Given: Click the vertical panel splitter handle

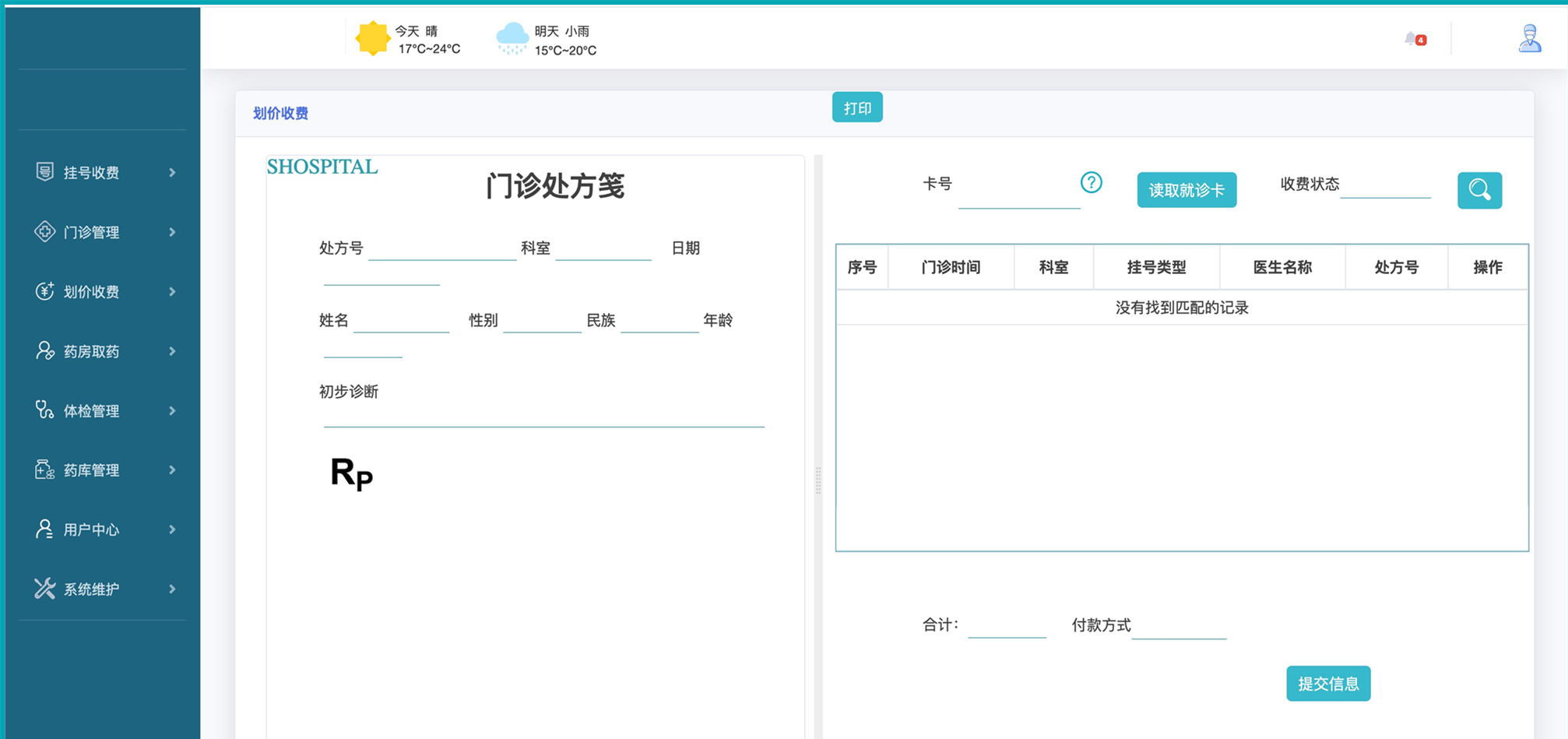Looking at the screenshot, I should coord(817,480).
